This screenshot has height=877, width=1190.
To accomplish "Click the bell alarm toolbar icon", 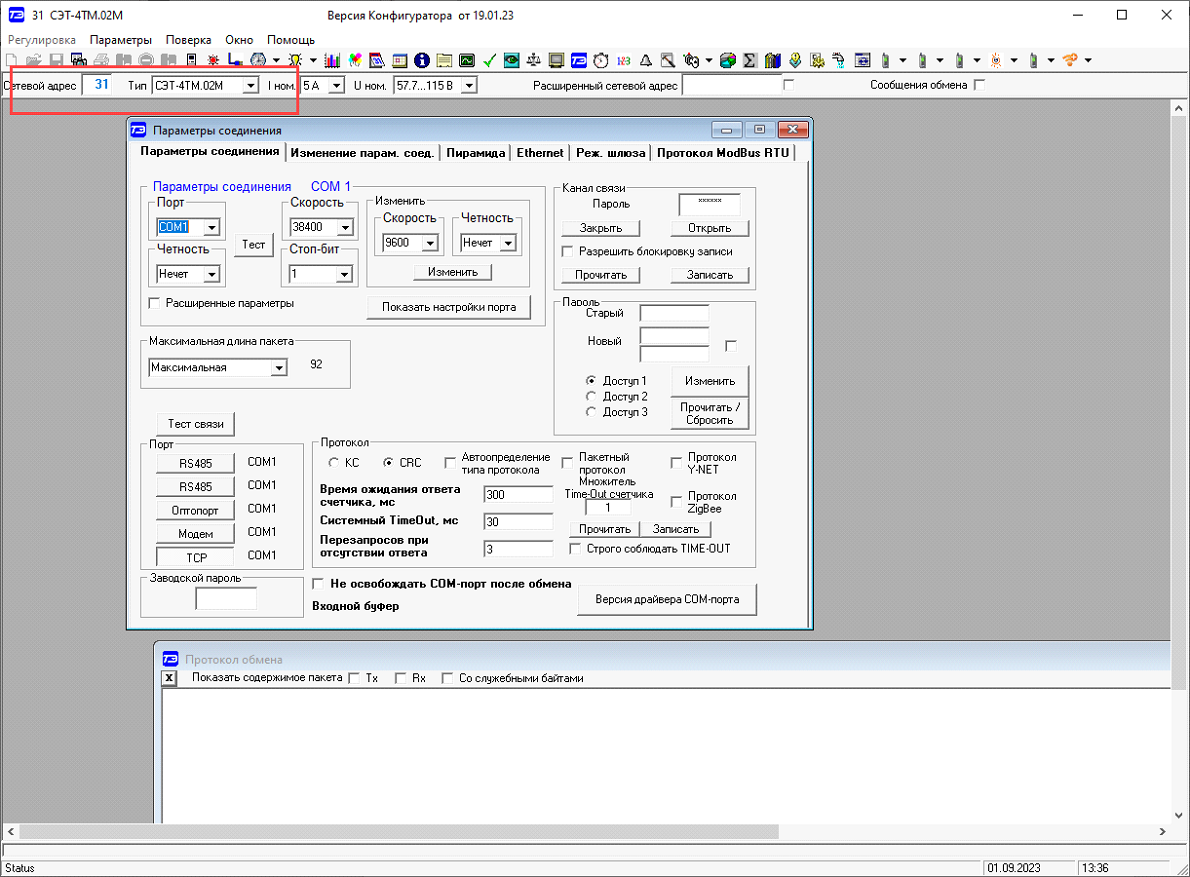I will tap(645, 60).
